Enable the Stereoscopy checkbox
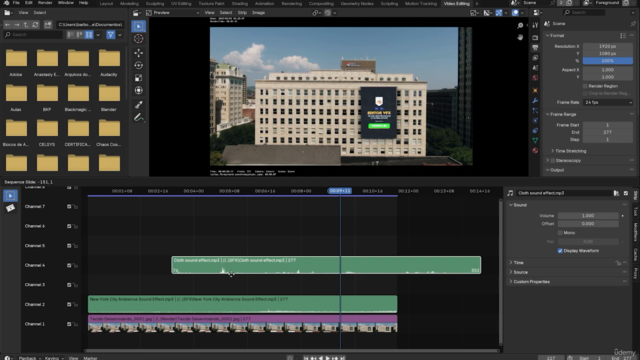Viewport: 640px width, 360px height. [553, 161]
